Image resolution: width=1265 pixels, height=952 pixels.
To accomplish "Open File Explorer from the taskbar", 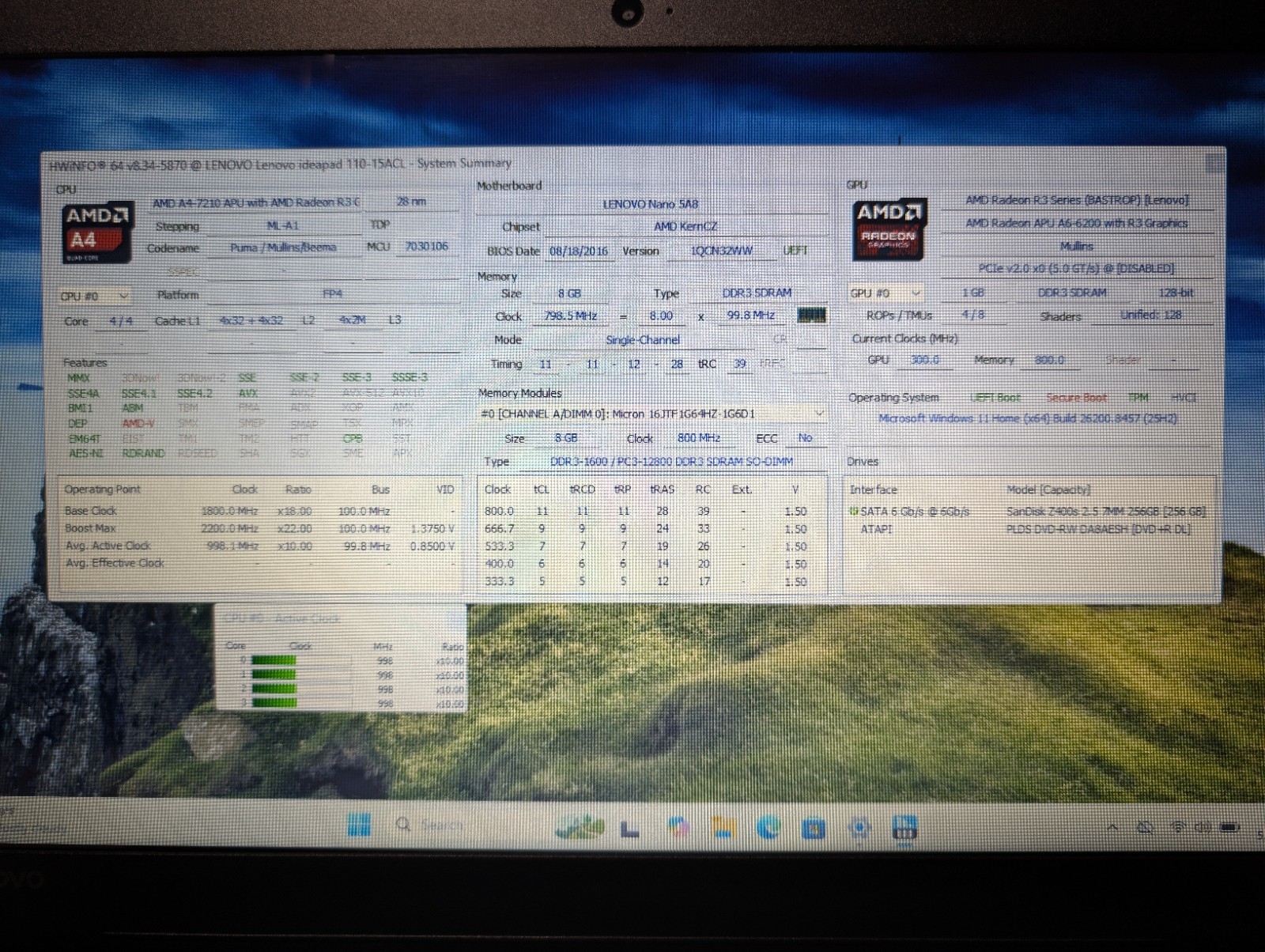I will coord(723,828).
